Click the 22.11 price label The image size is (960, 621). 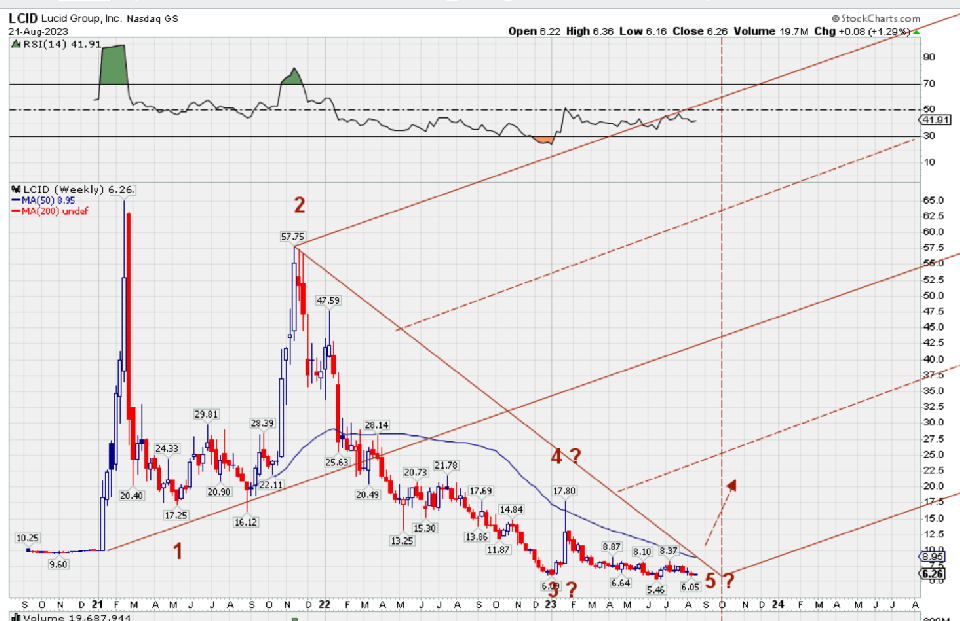pyautogui.click(x=271, y=484)
